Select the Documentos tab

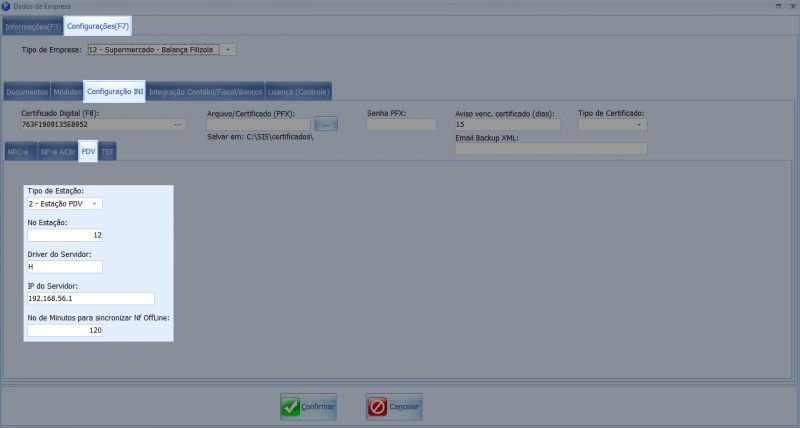pyautogui.click(x=26, y=92)
